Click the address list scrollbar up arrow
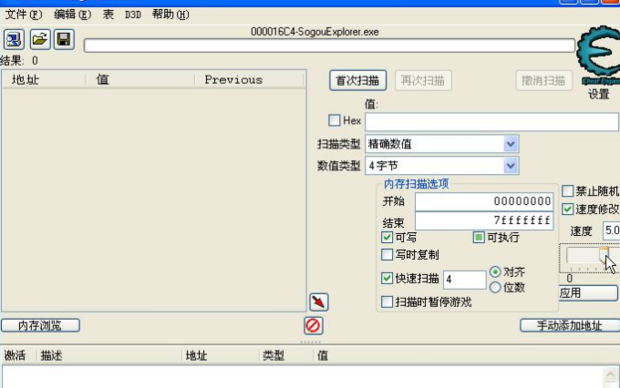Image resolution: width=620 pixels, height=388 pixels. point(610,374)
